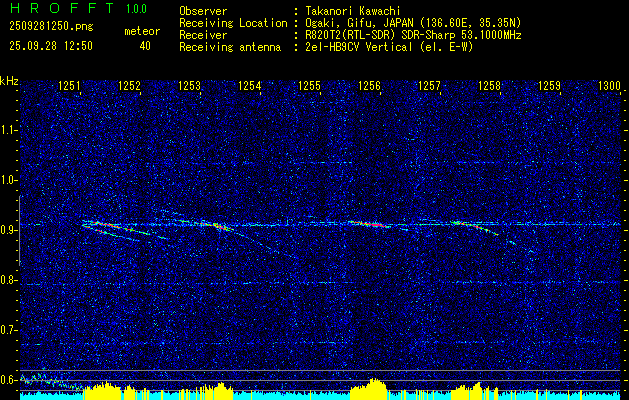Click the 0.7 kHz axis label
This screenshot has width=629, height=400.
click(8, 330)
